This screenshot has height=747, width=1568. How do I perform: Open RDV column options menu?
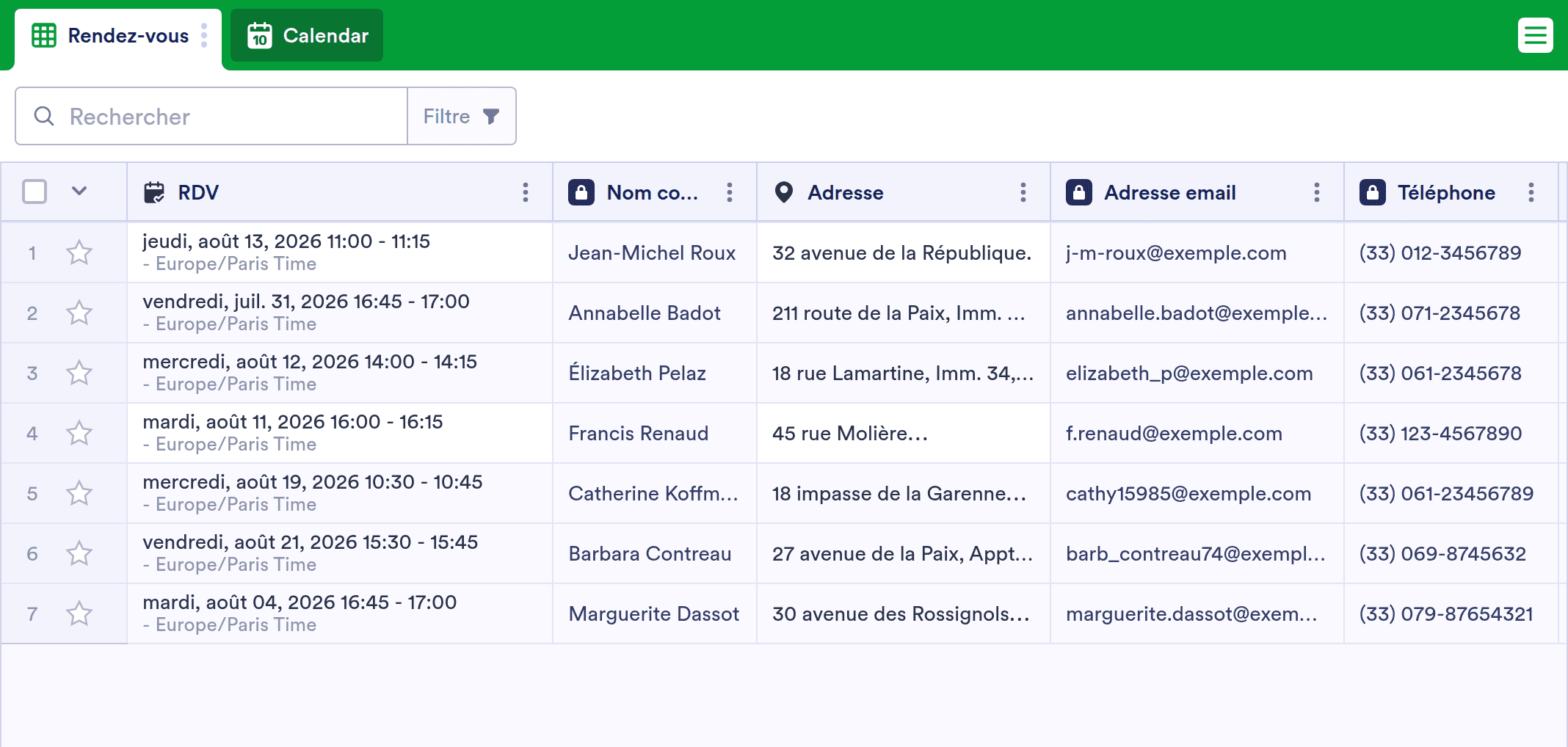click(x=526, y=192)
